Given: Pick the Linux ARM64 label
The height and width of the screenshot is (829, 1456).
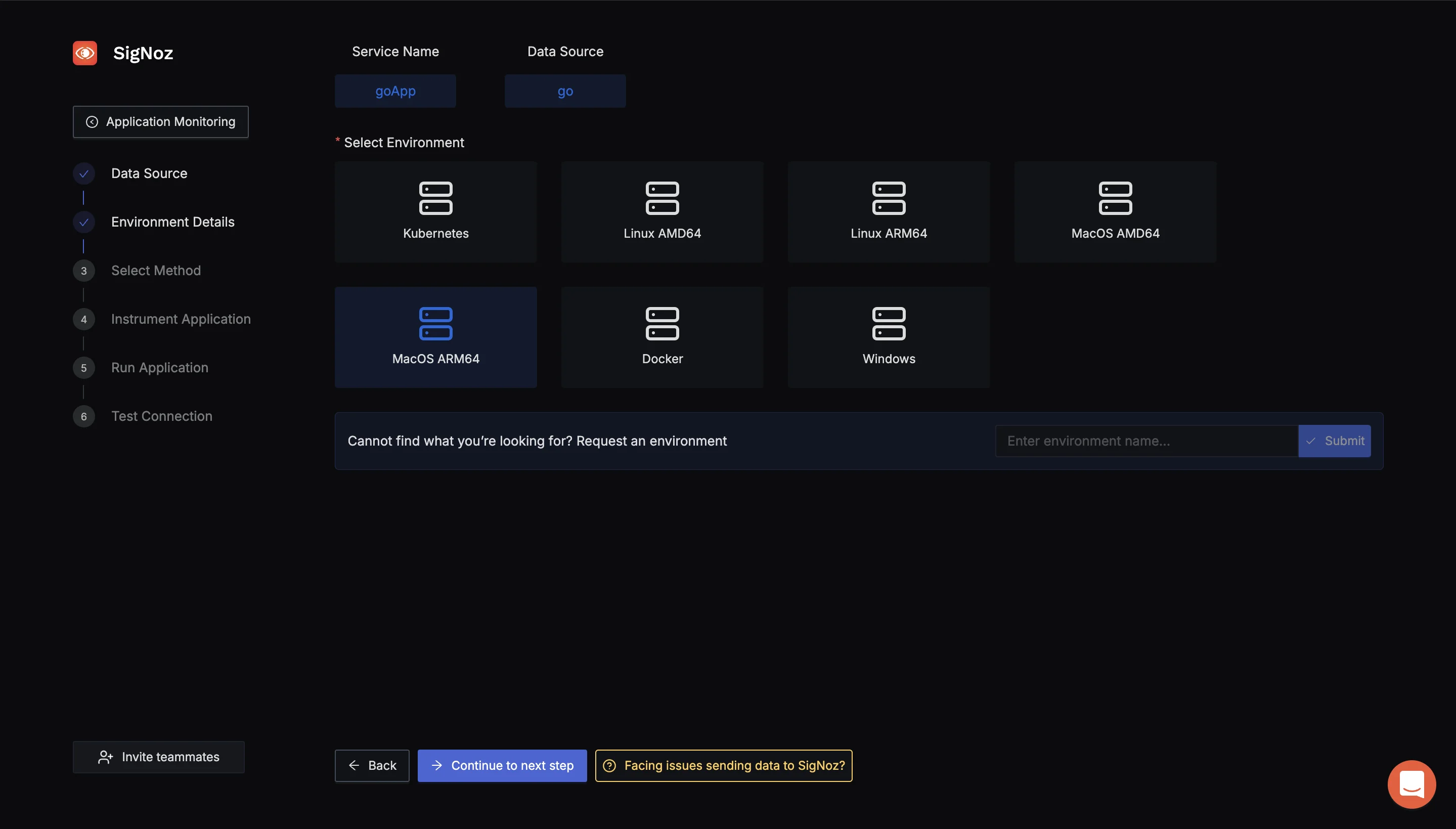Looking at the screenshot, I should [889, 234].
